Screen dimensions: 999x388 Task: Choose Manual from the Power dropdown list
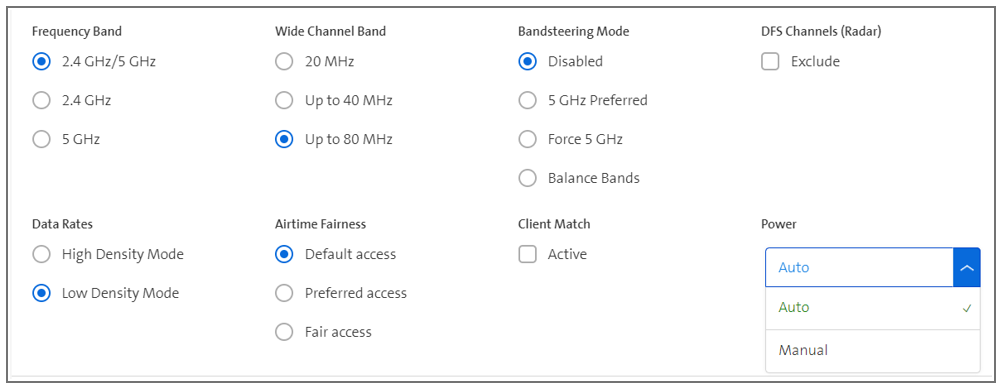(872, 350)
